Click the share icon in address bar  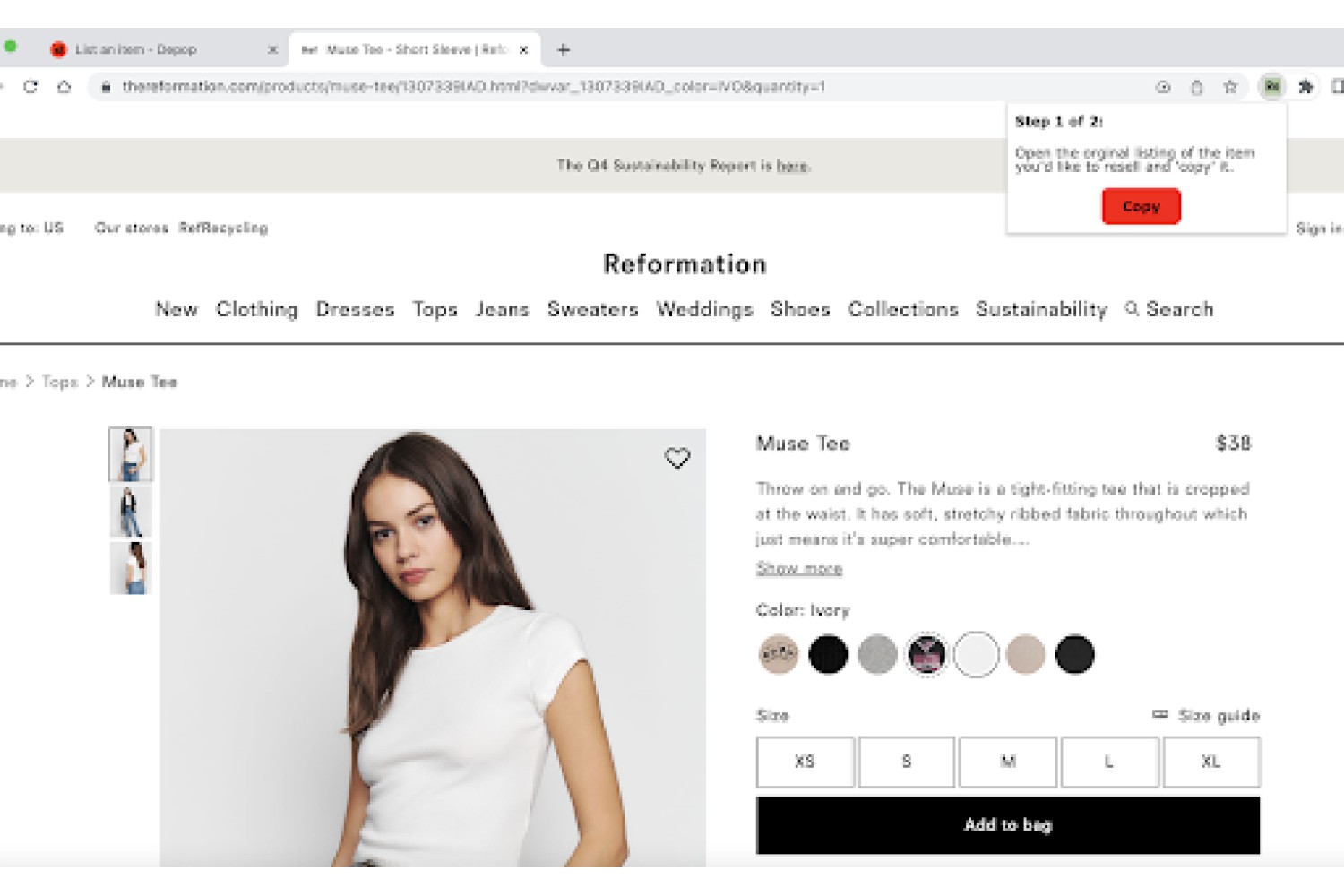[1196, 87]
